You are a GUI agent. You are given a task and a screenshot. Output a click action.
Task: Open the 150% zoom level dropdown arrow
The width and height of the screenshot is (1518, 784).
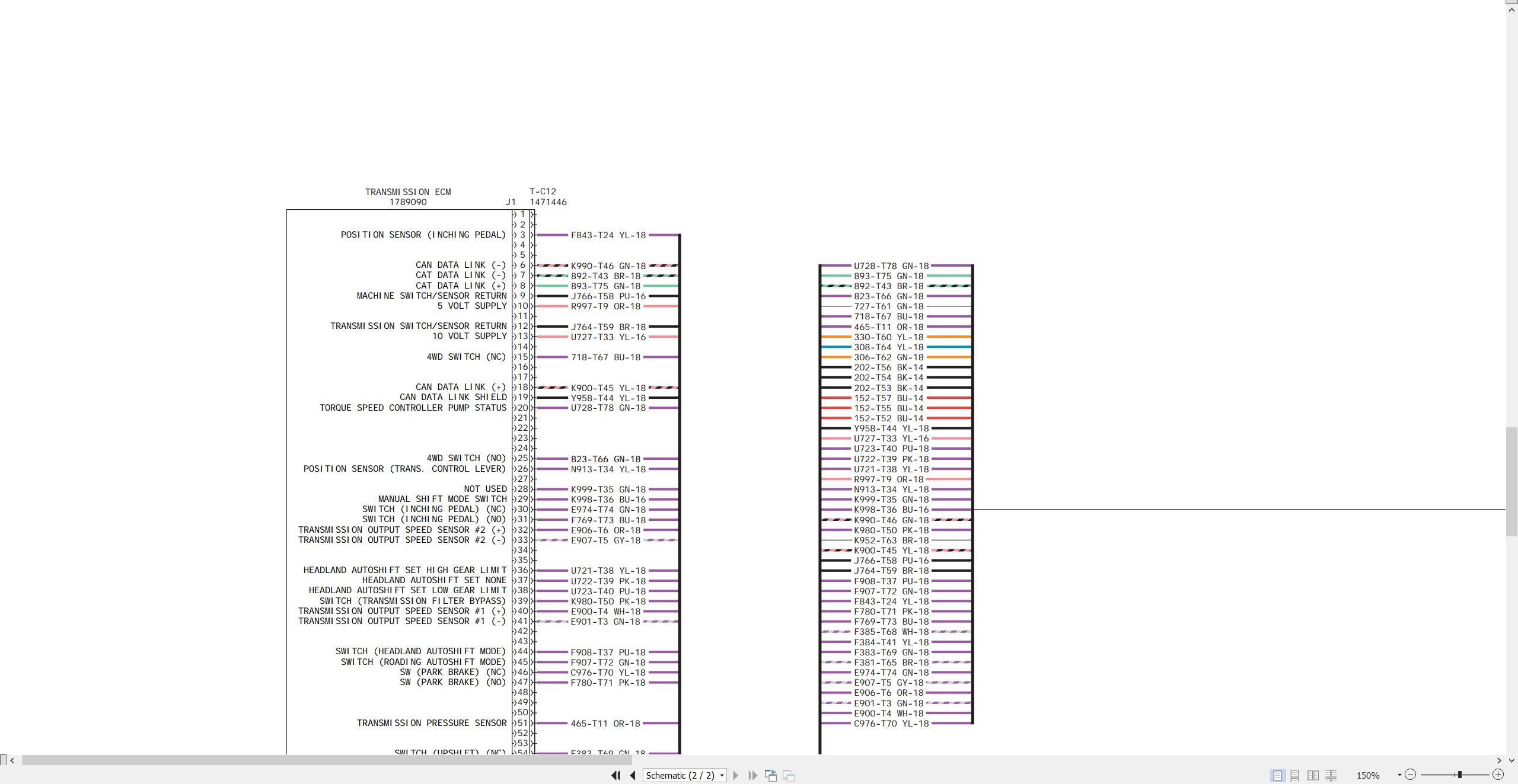tap(1399, 775)
